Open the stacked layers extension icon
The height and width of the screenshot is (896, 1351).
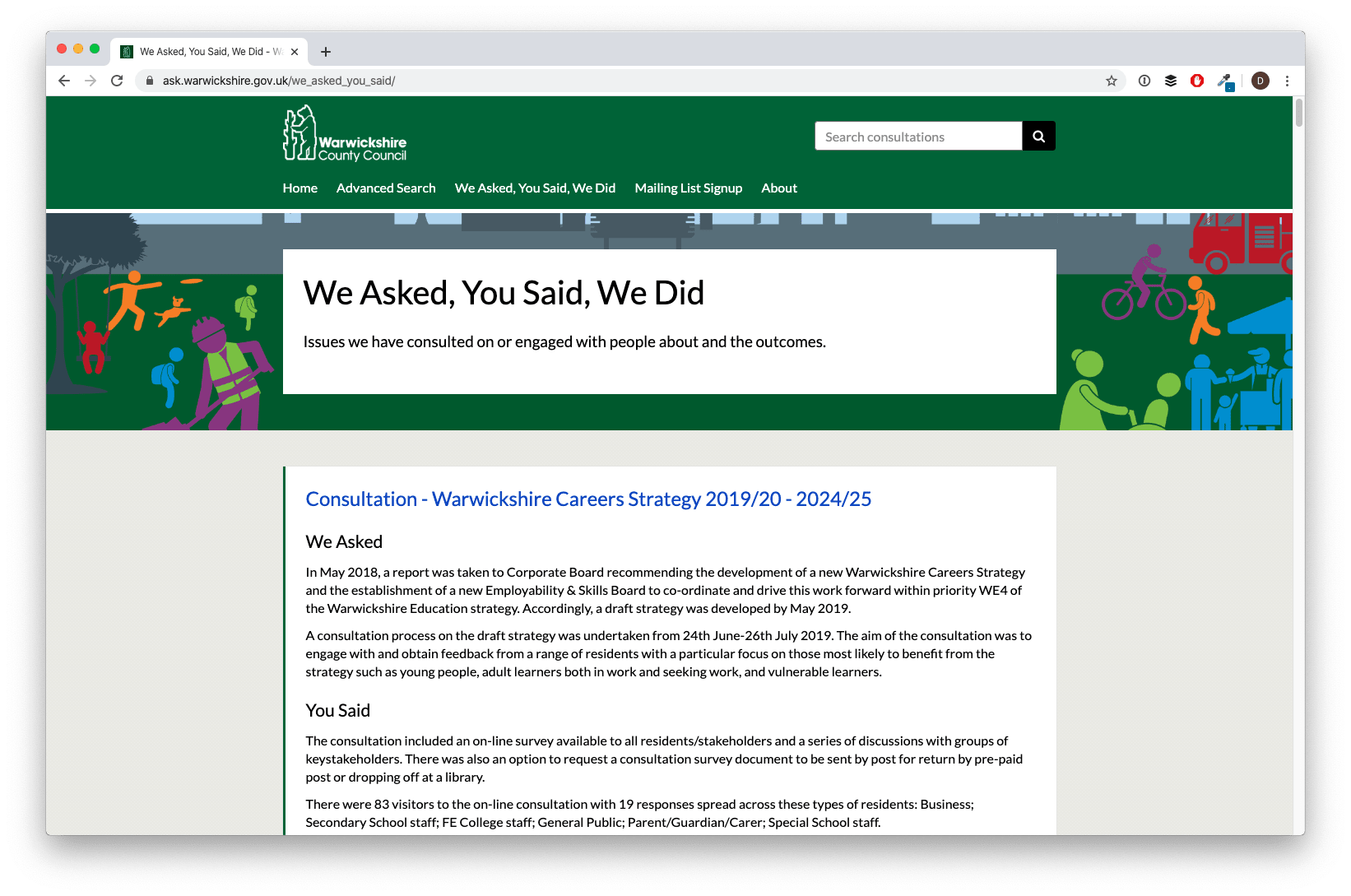[x=1171, y=81]
